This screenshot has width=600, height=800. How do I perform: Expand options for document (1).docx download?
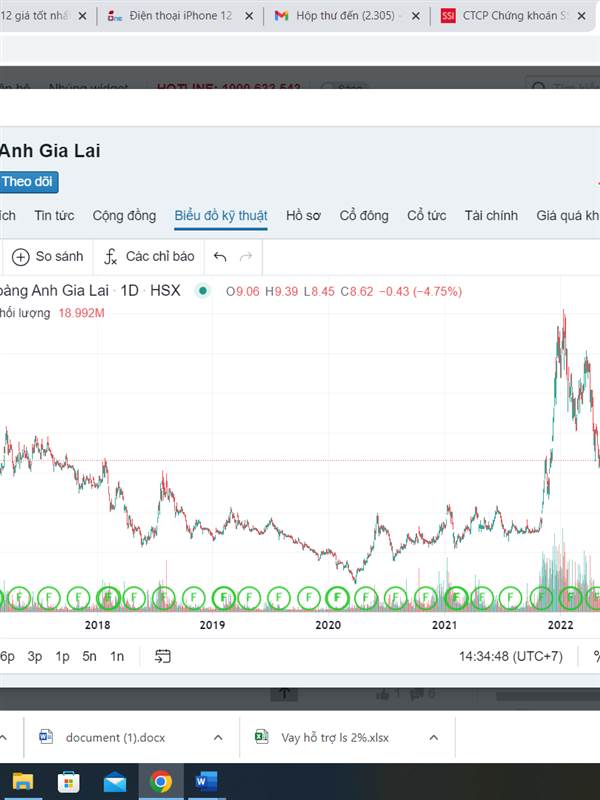point(218,738)
